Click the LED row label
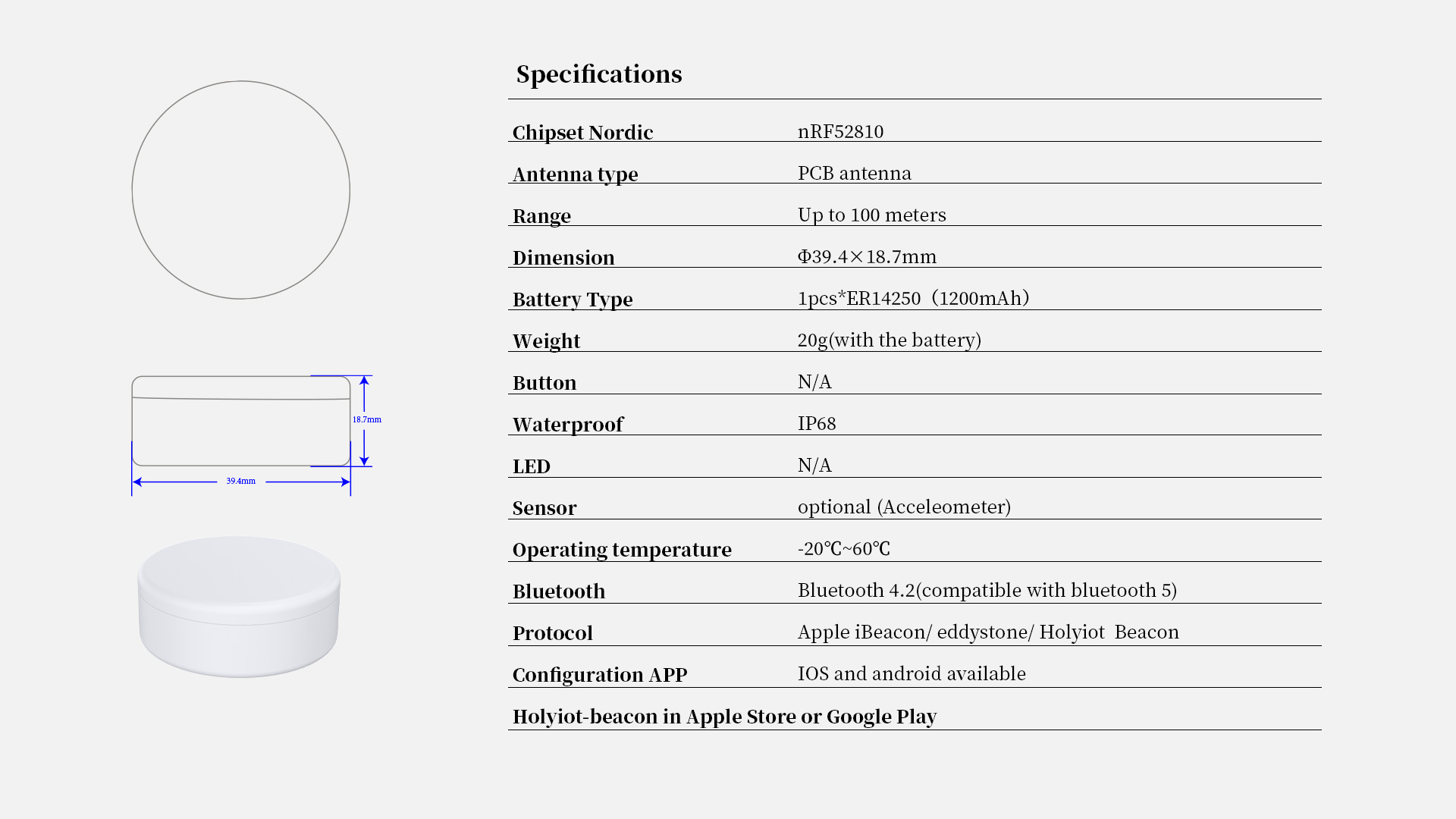 (x=532, y=466)
